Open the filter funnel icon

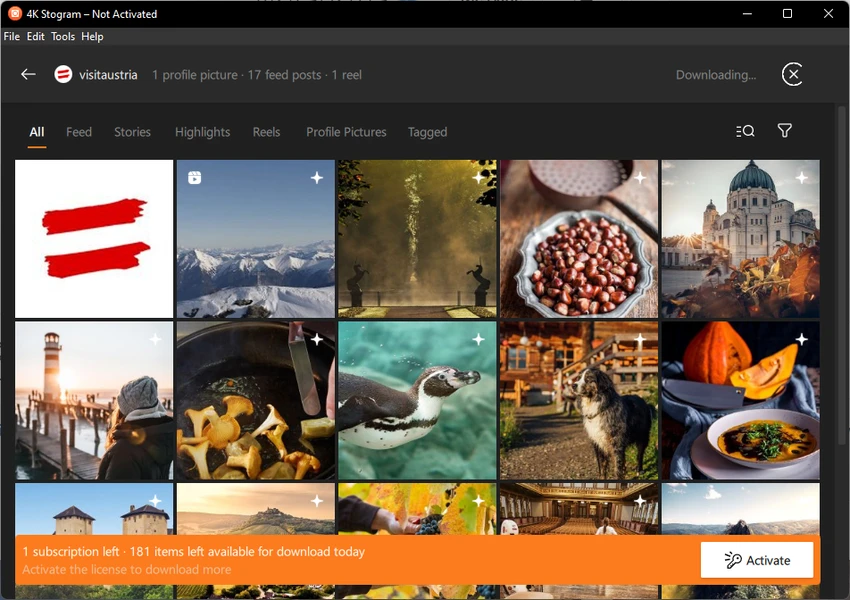click(x=785, y=131)
